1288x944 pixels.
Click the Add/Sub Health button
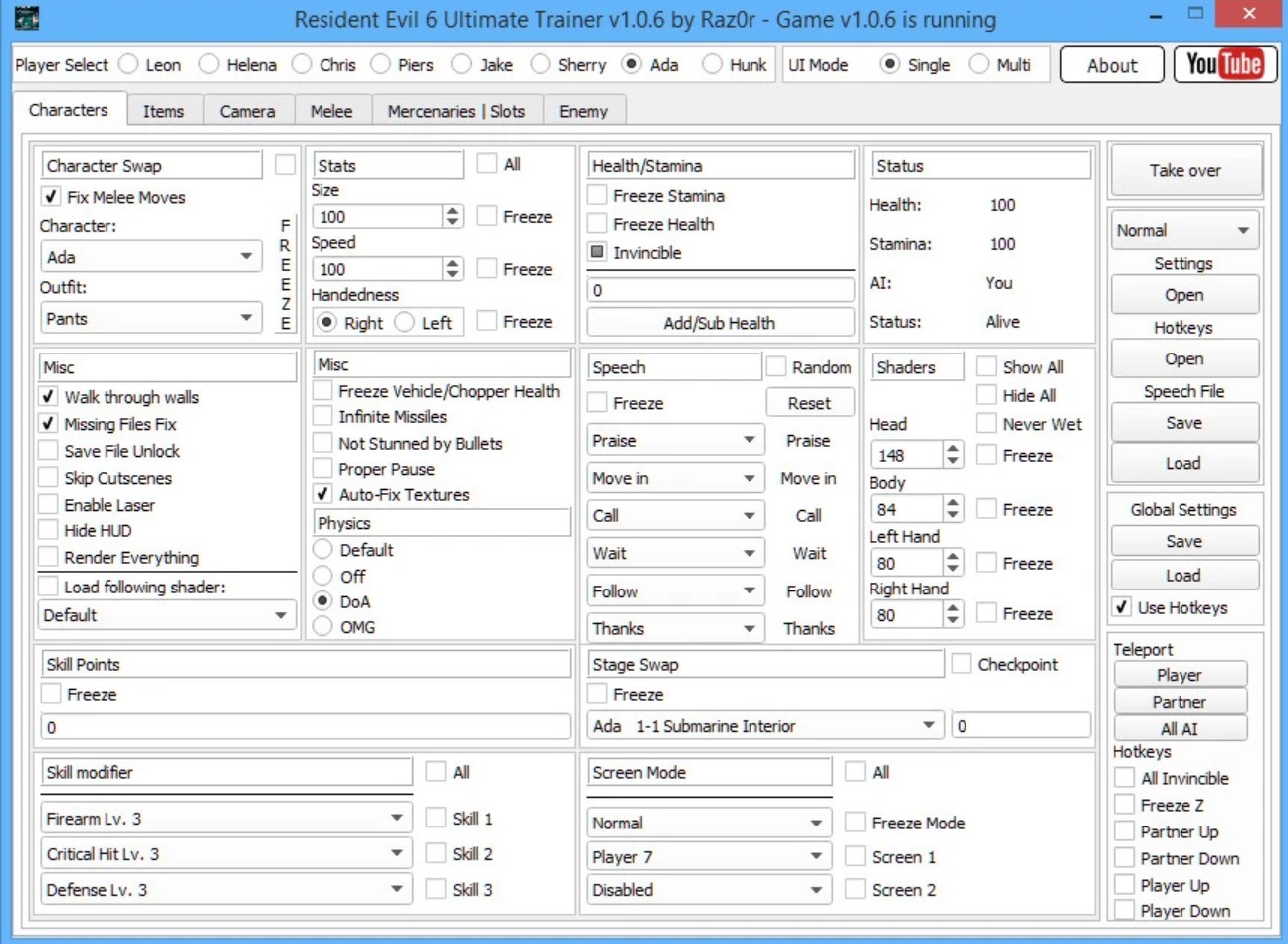pos(720,323)
